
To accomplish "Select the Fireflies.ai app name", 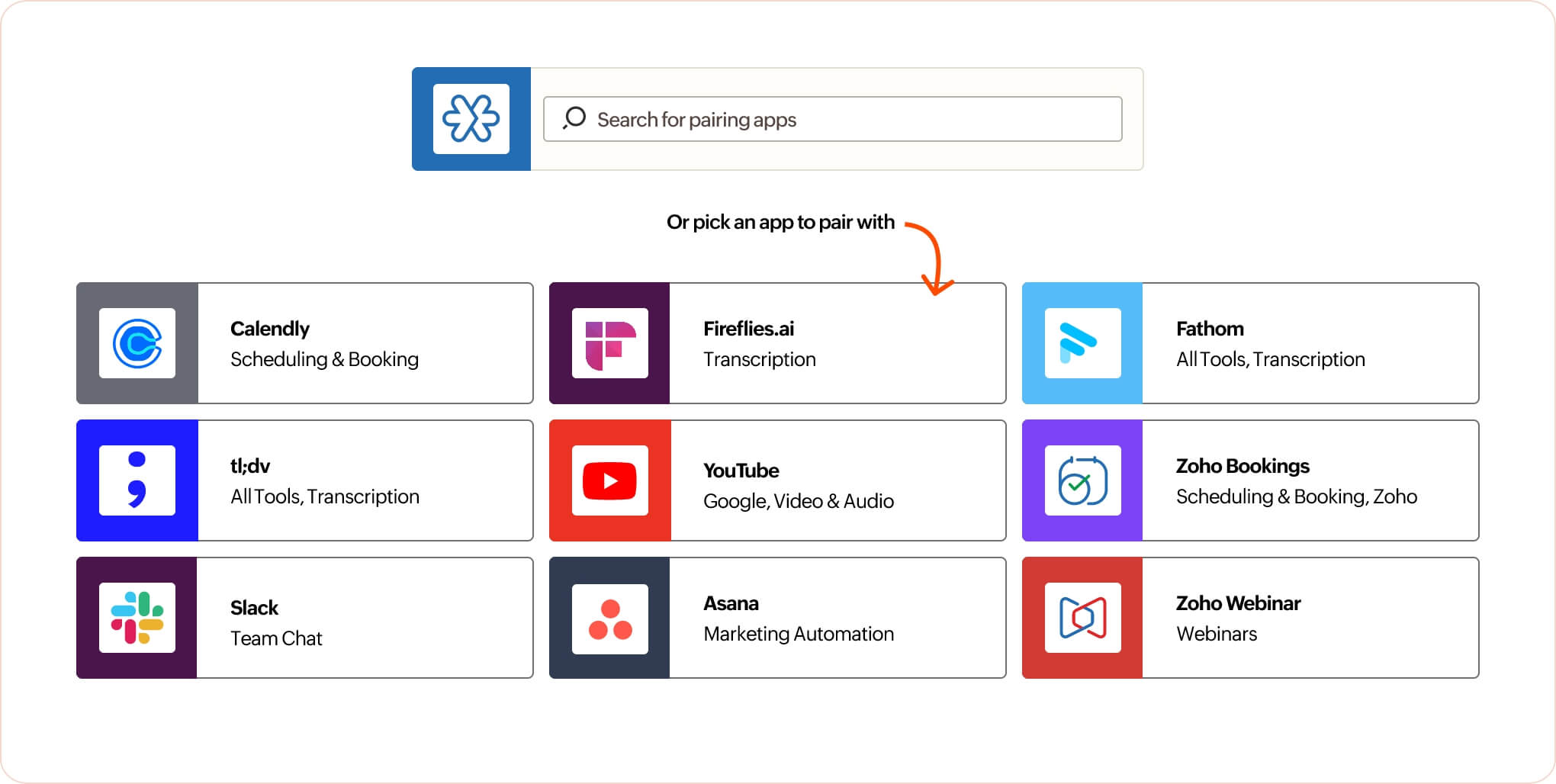I will pos(748,329).
